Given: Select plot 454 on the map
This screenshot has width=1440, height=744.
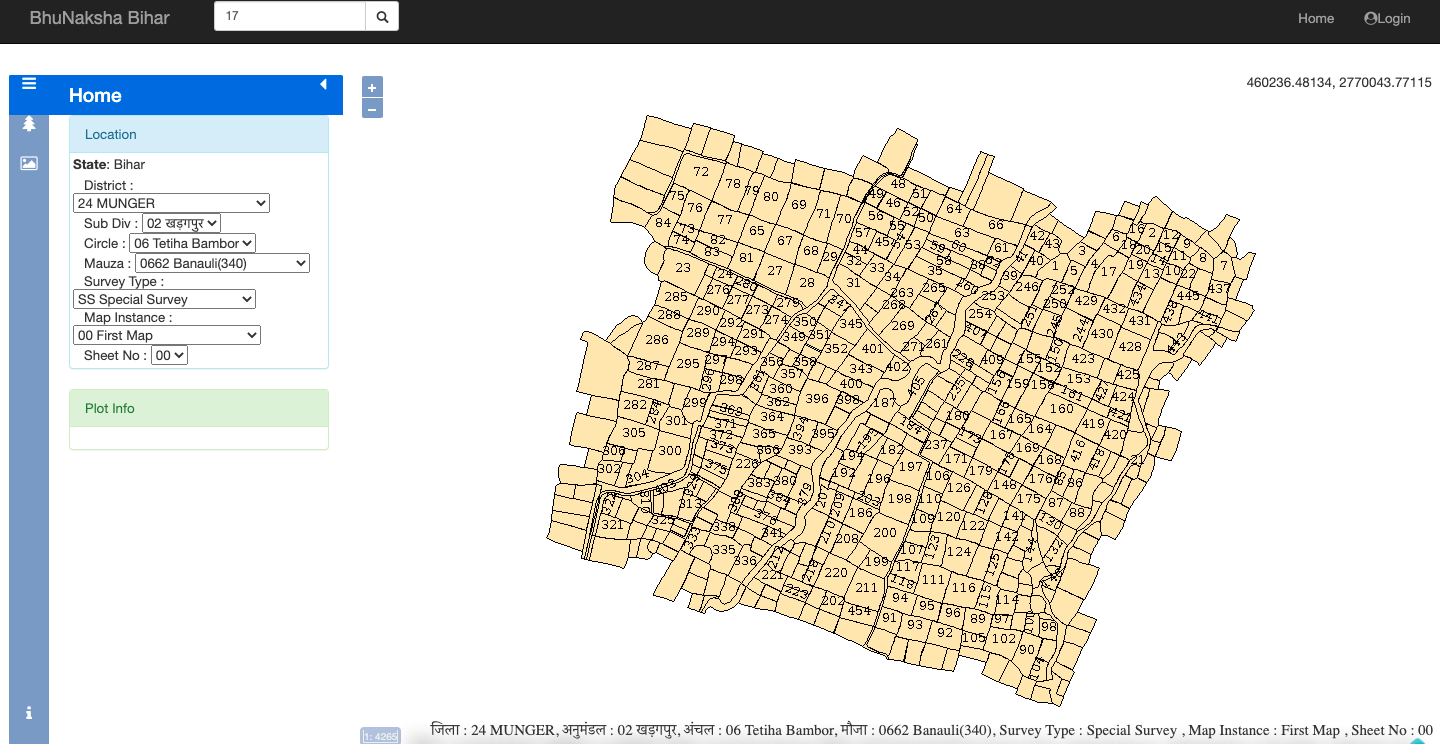Looking at the screenshot, I should (858, 611).
